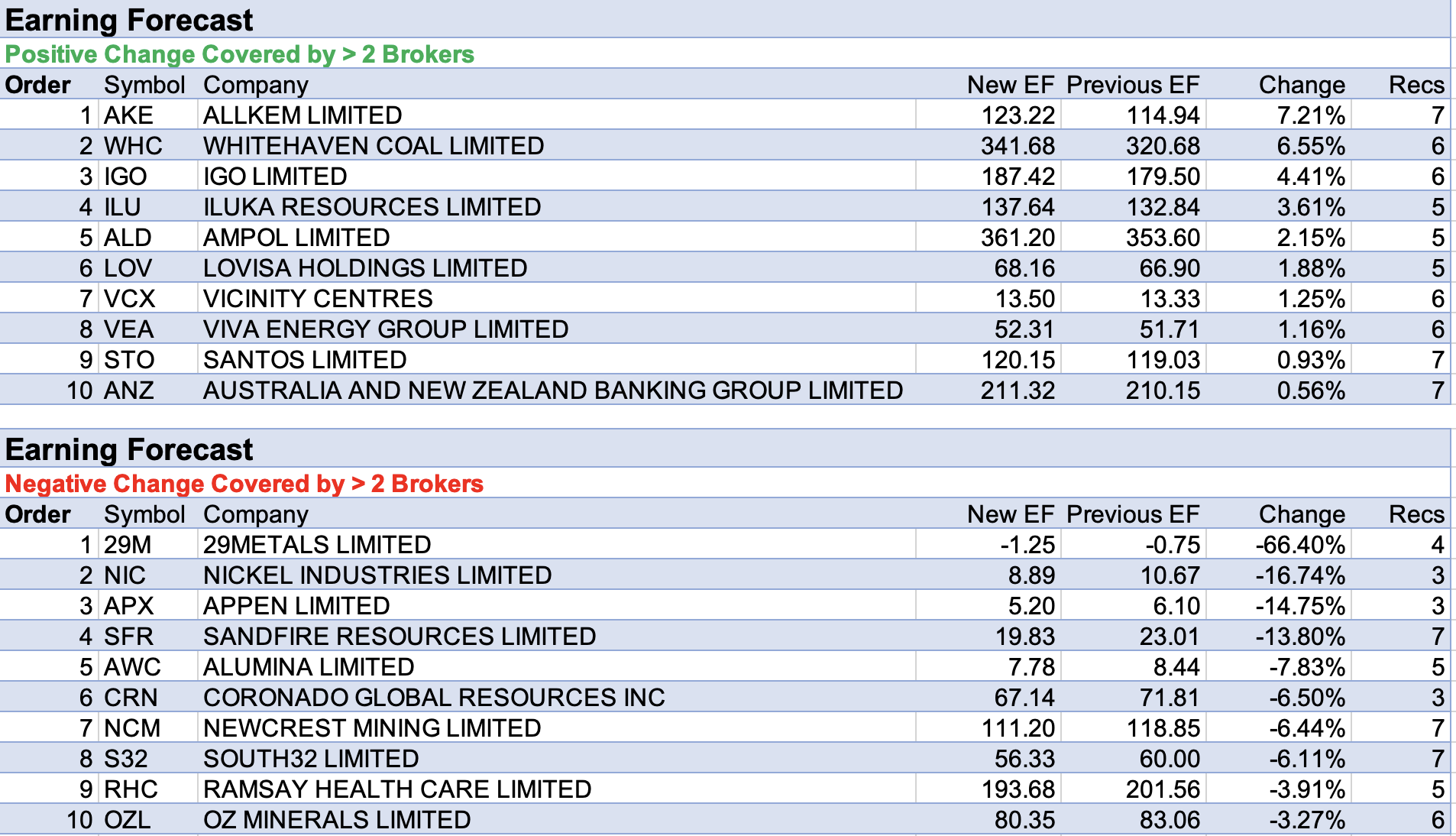Click AMPOL's Previous EF value 353.60

1162,238
